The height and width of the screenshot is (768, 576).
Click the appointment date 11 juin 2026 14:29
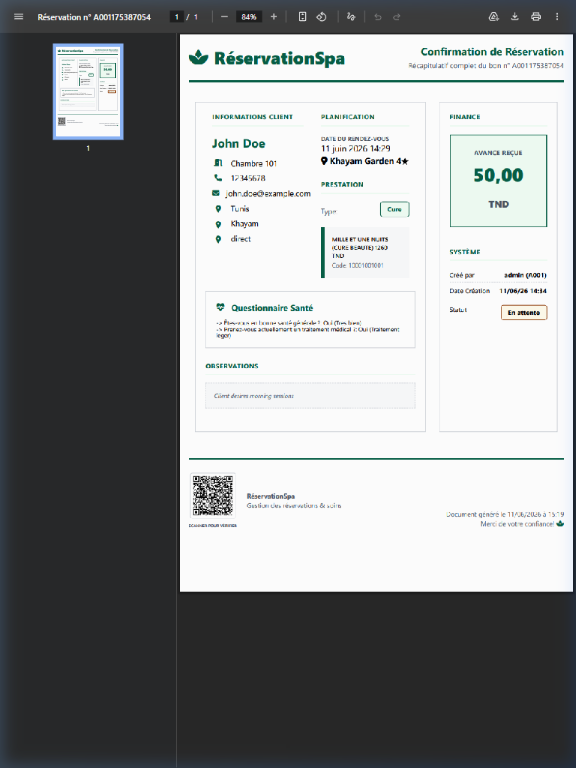pyautogui.click(x=356, y=148)
